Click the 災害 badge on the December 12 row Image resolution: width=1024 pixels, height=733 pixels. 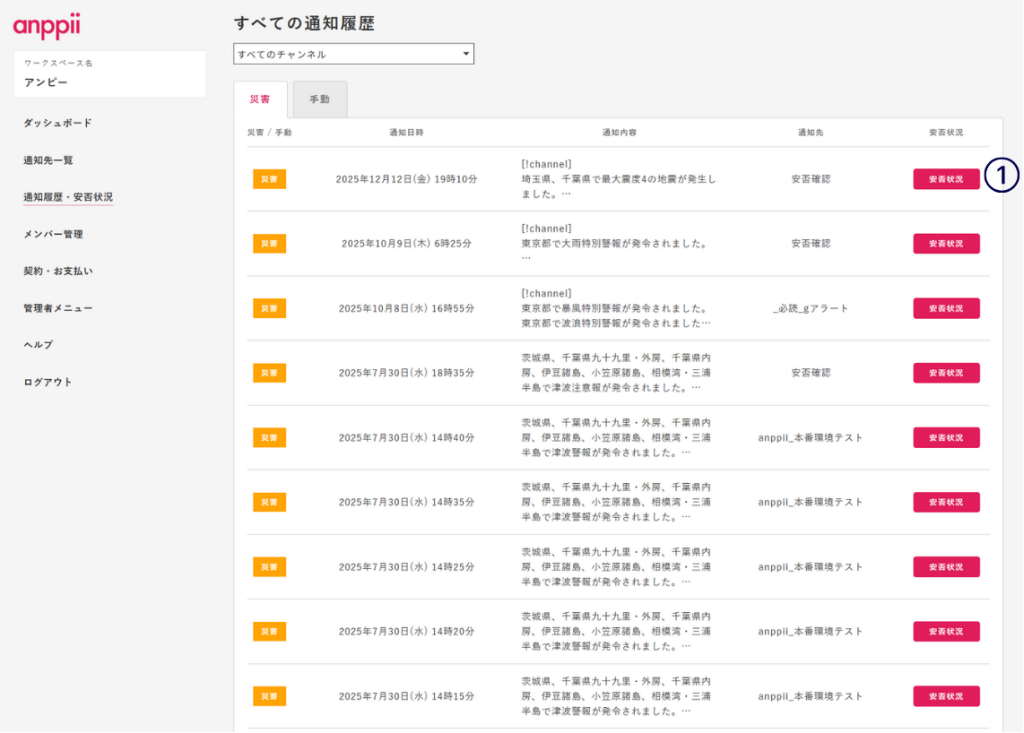tap(269, 179)
